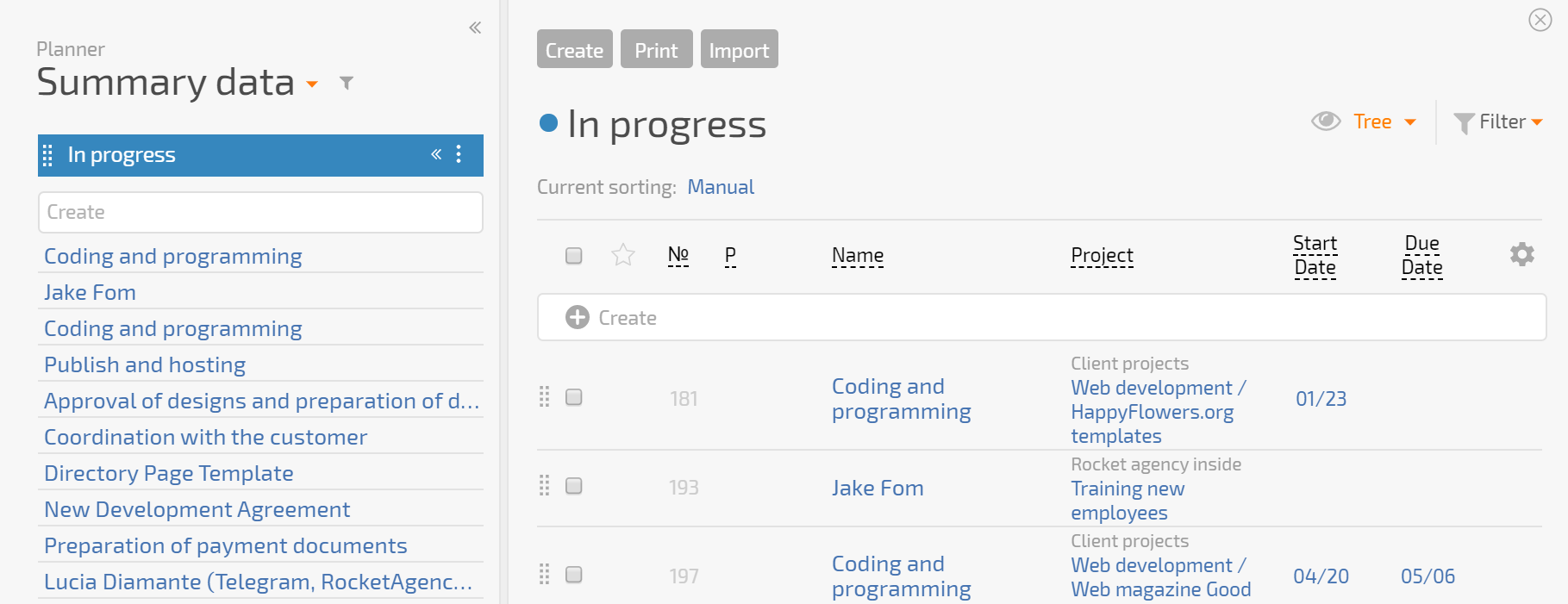The width and height of the screenshot is (1568, 604).
Task: Open Coordination and programming task 181 name
Action: (902, 399)
